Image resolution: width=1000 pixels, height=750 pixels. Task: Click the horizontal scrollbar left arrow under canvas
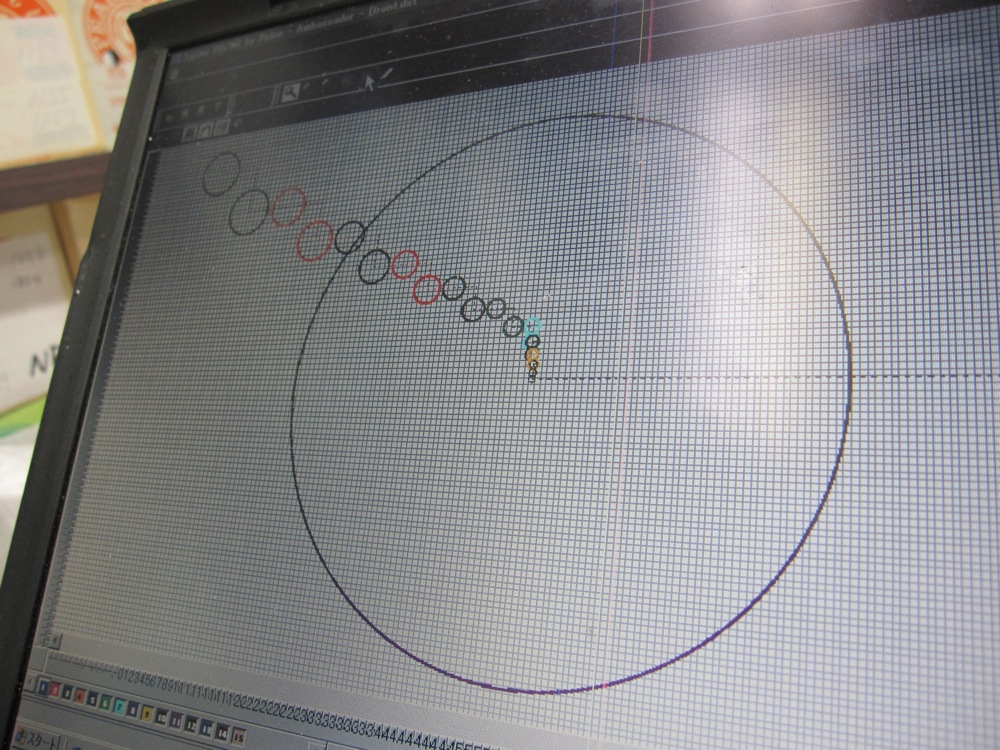[x=57, y=642]
